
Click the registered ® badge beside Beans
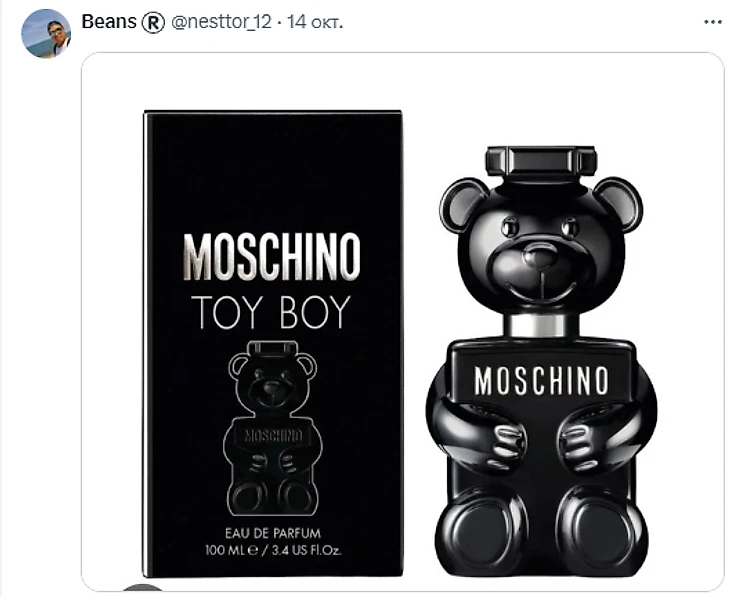pyautogui.click(x=153, y=22)
